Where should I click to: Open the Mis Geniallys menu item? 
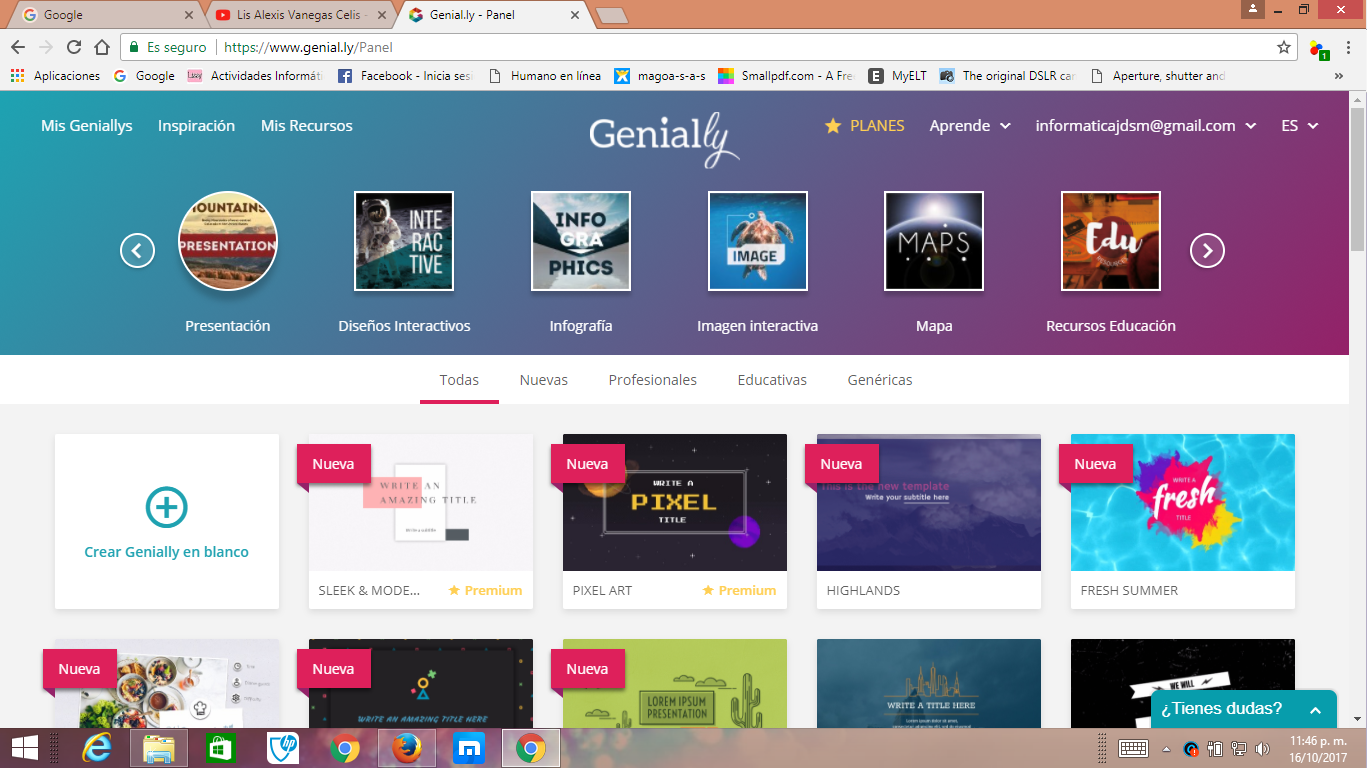86,126
